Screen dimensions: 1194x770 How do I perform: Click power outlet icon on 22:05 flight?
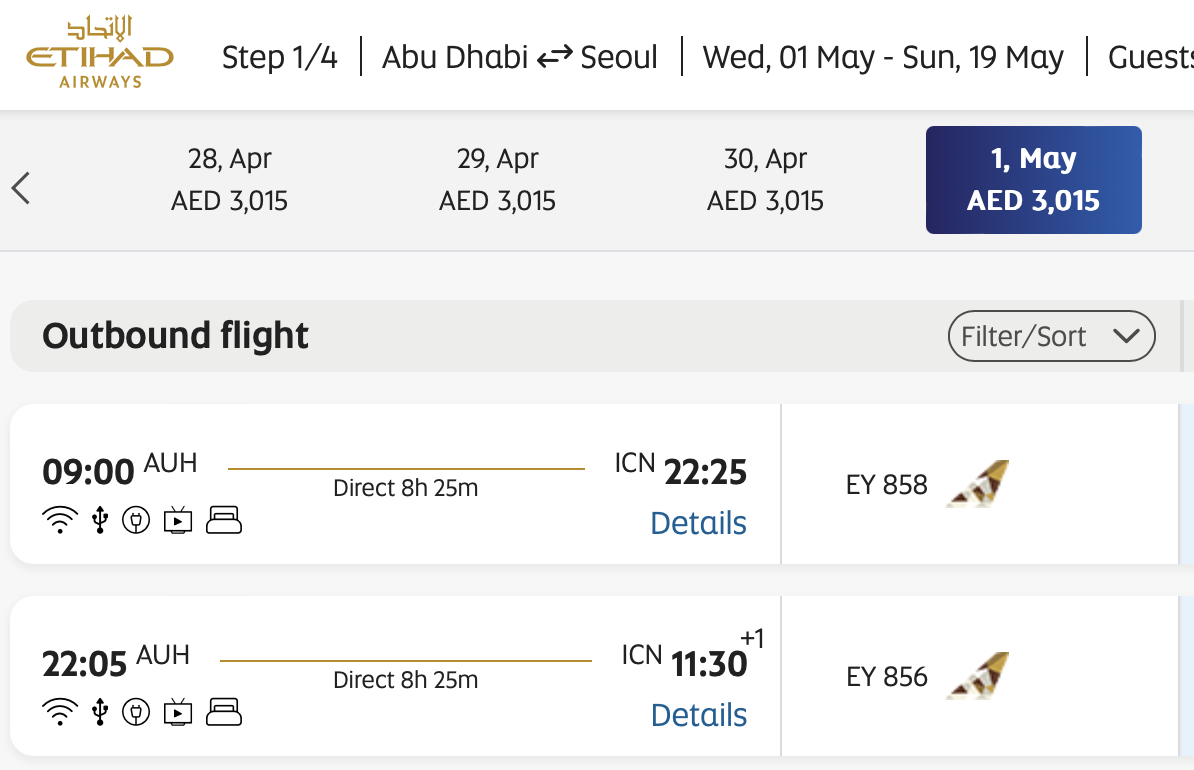136,712
